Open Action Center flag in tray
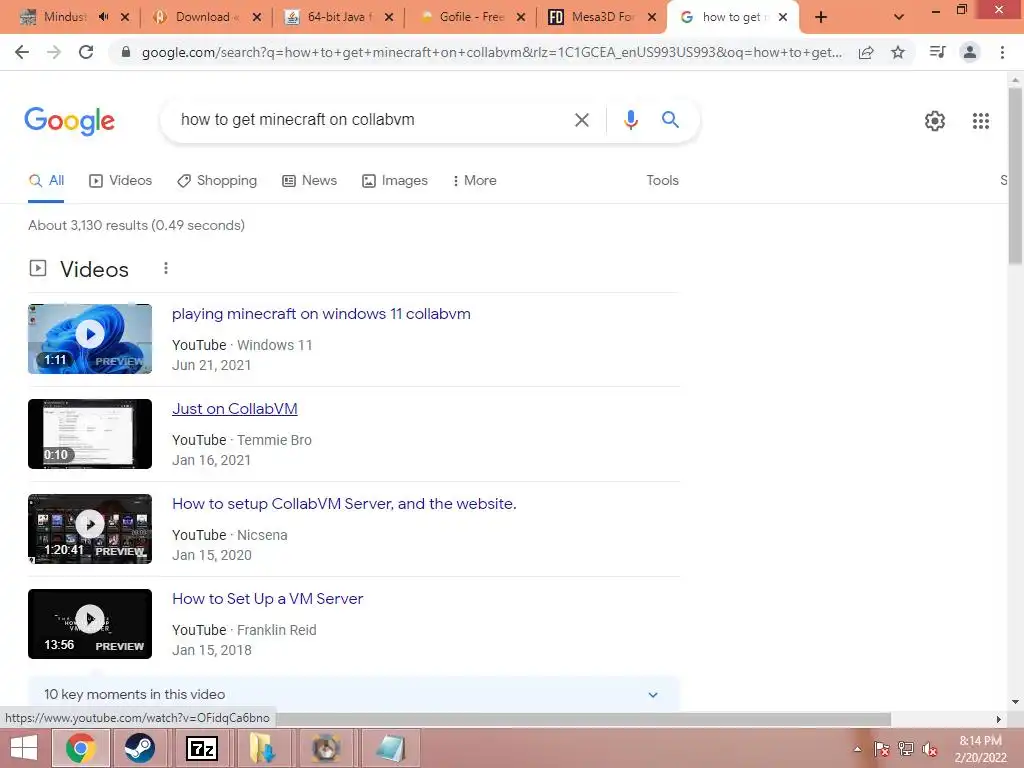This screenshot has width=1024, height=768. [882, 748]
